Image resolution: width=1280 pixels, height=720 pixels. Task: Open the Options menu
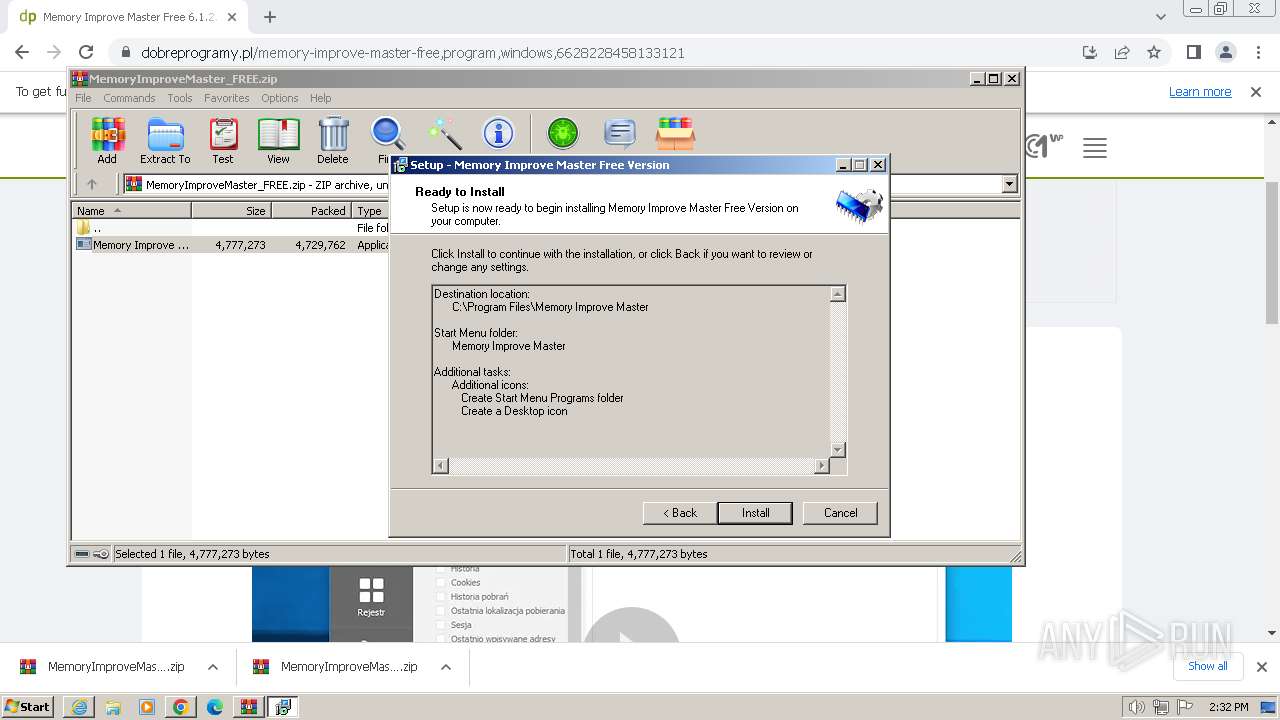tap(280, 98)
